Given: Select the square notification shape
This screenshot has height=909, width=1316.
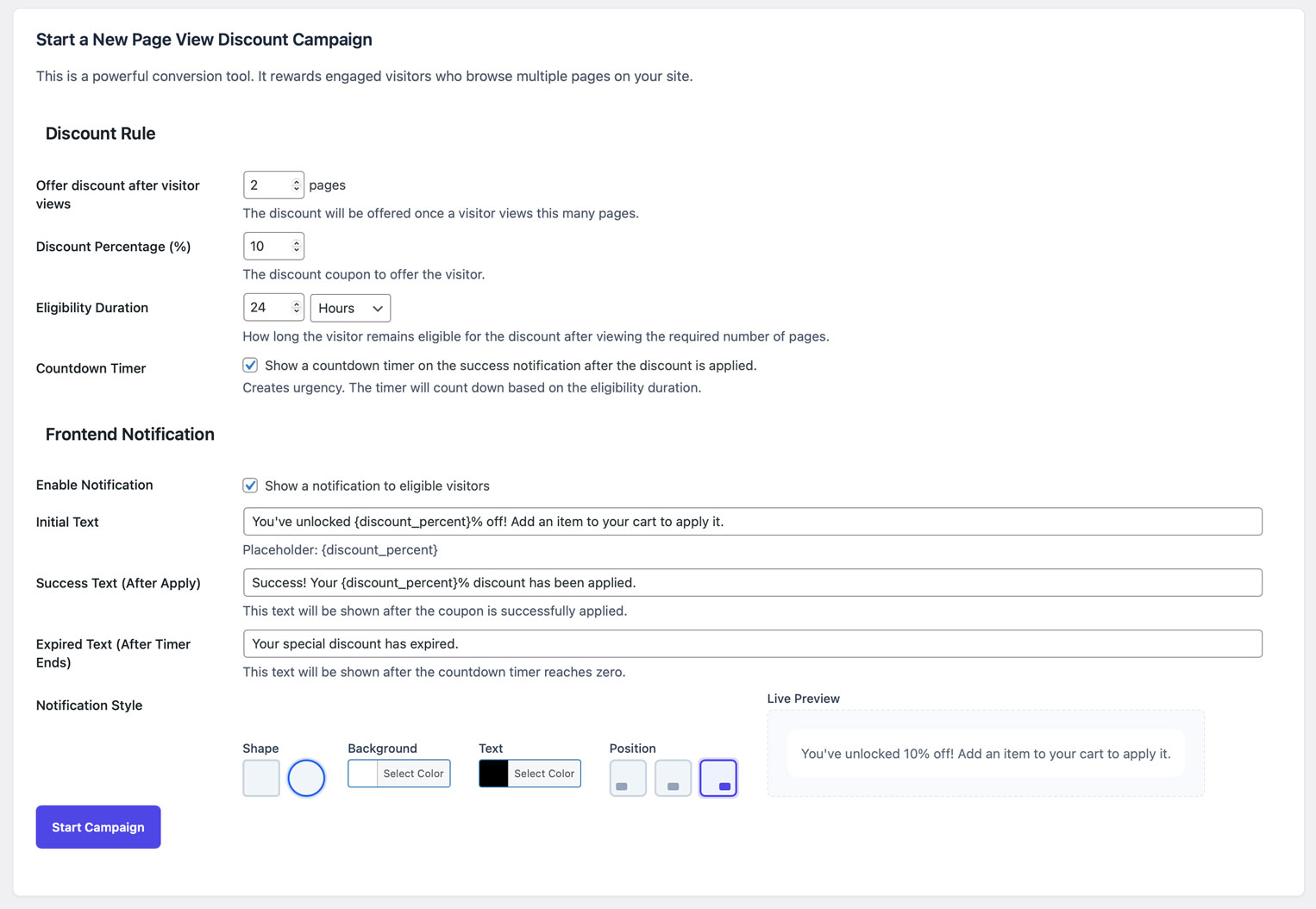Looking at the screenshot, I should (x=260, y=777).
